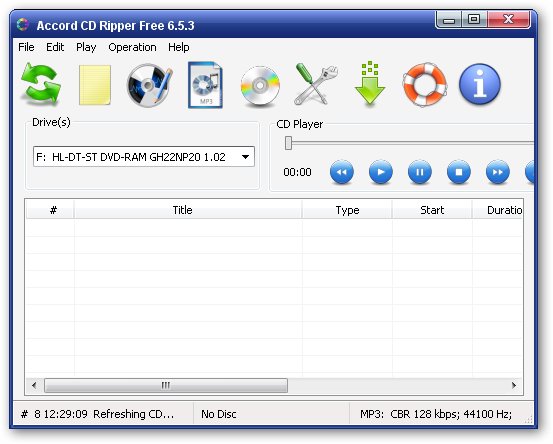This screenshot has width=553, height=444.
Task: Open the Play menu
Action: pyautogui.click(x=86, y=47)
